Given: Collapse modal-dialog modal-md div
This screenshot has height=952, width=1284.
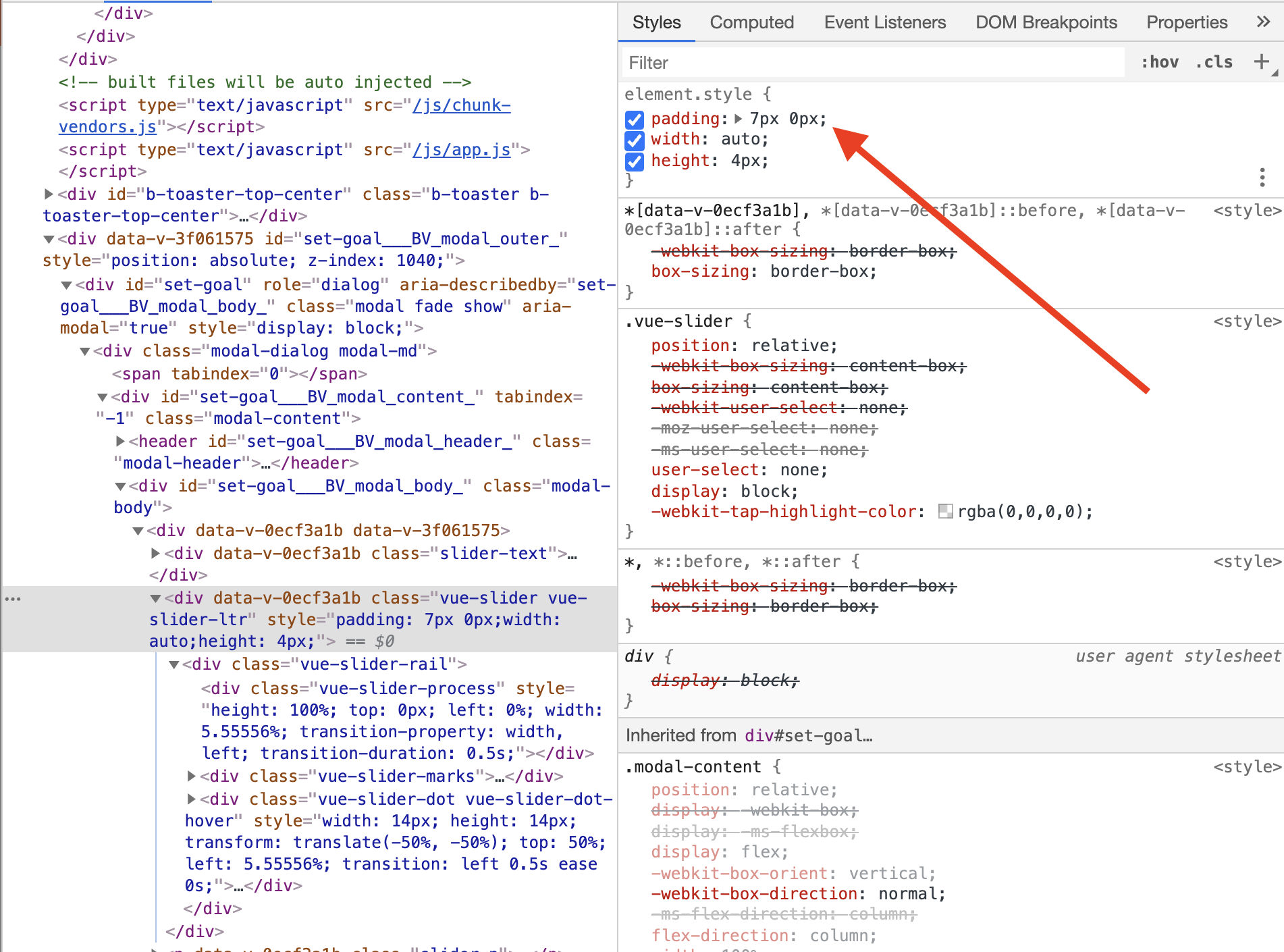Looking at the screenshot, I should point(84,351).
